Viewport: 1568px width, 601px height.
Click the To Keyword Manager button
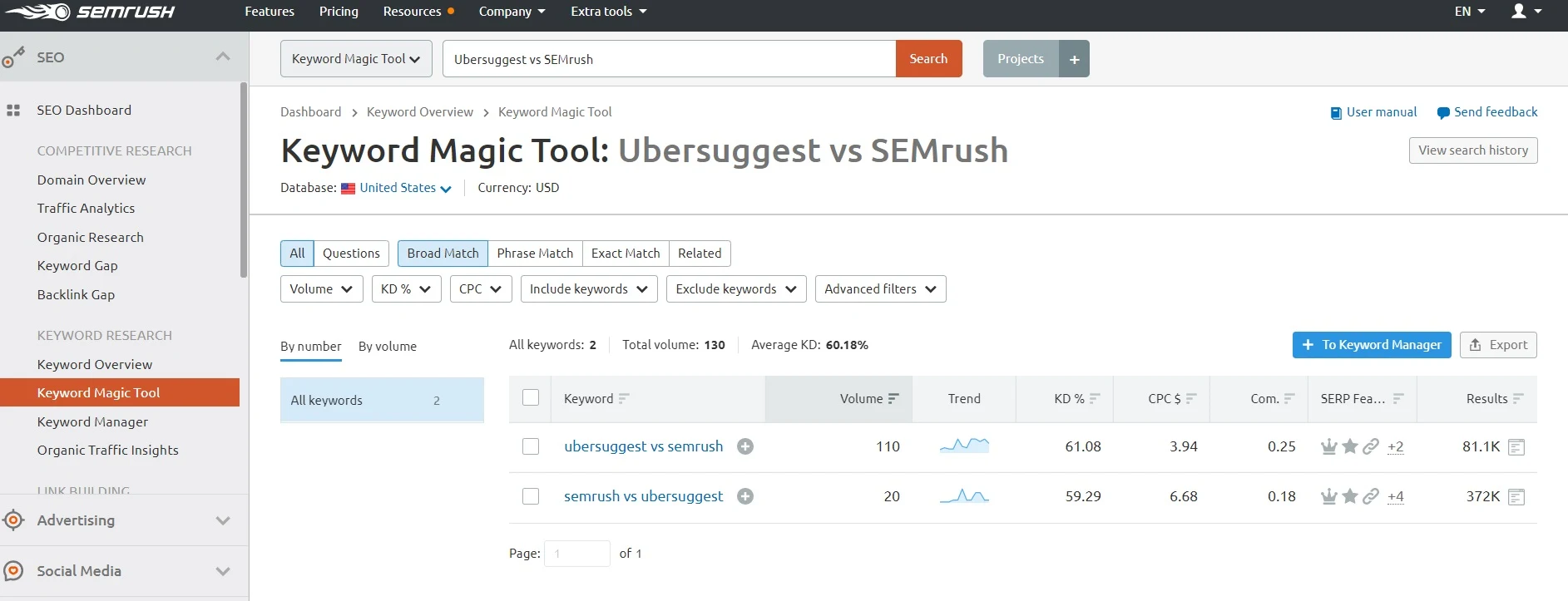tap(1372, 345)
